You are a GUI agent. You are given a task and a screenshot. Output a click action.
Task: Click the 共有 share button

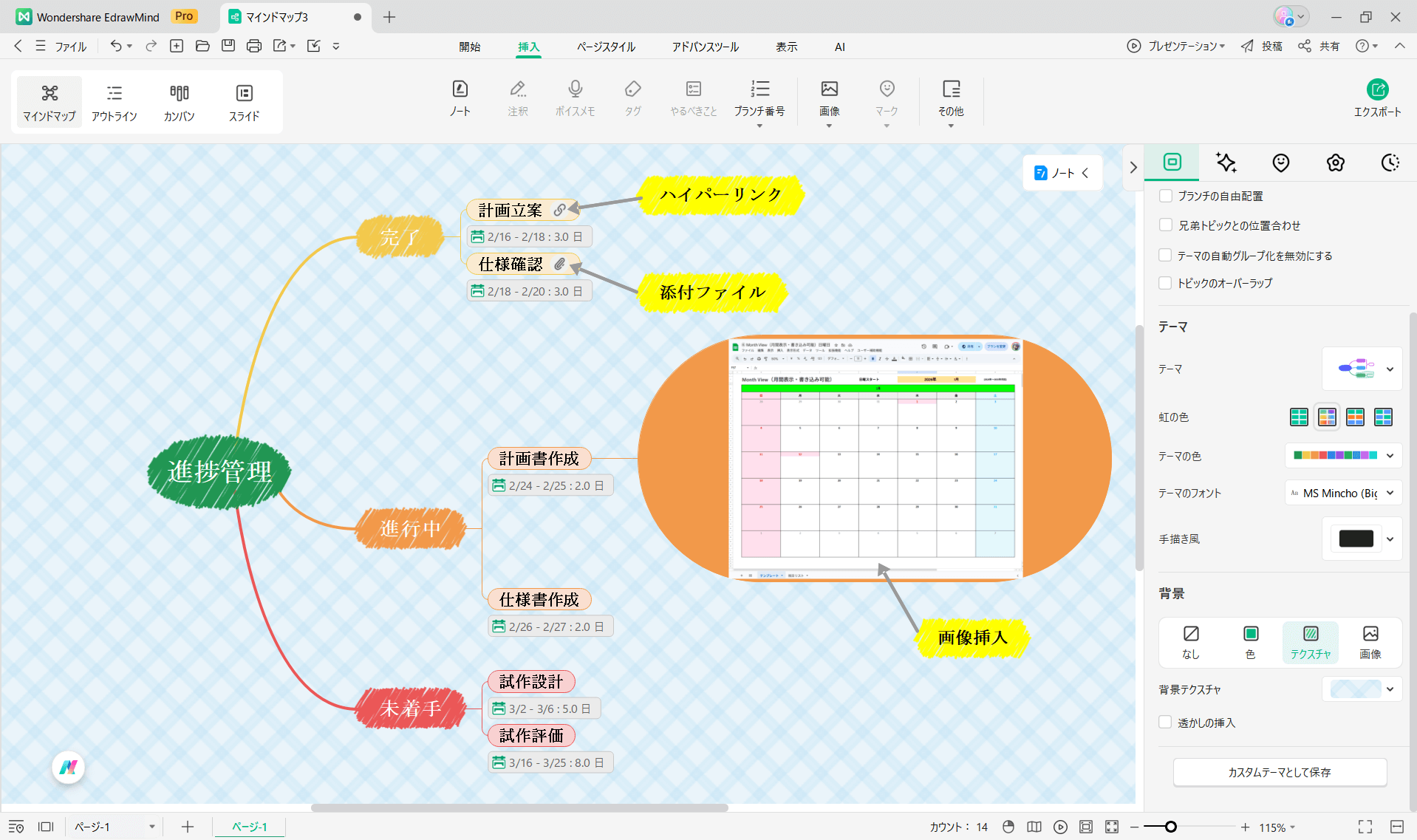coord(1319,46)
